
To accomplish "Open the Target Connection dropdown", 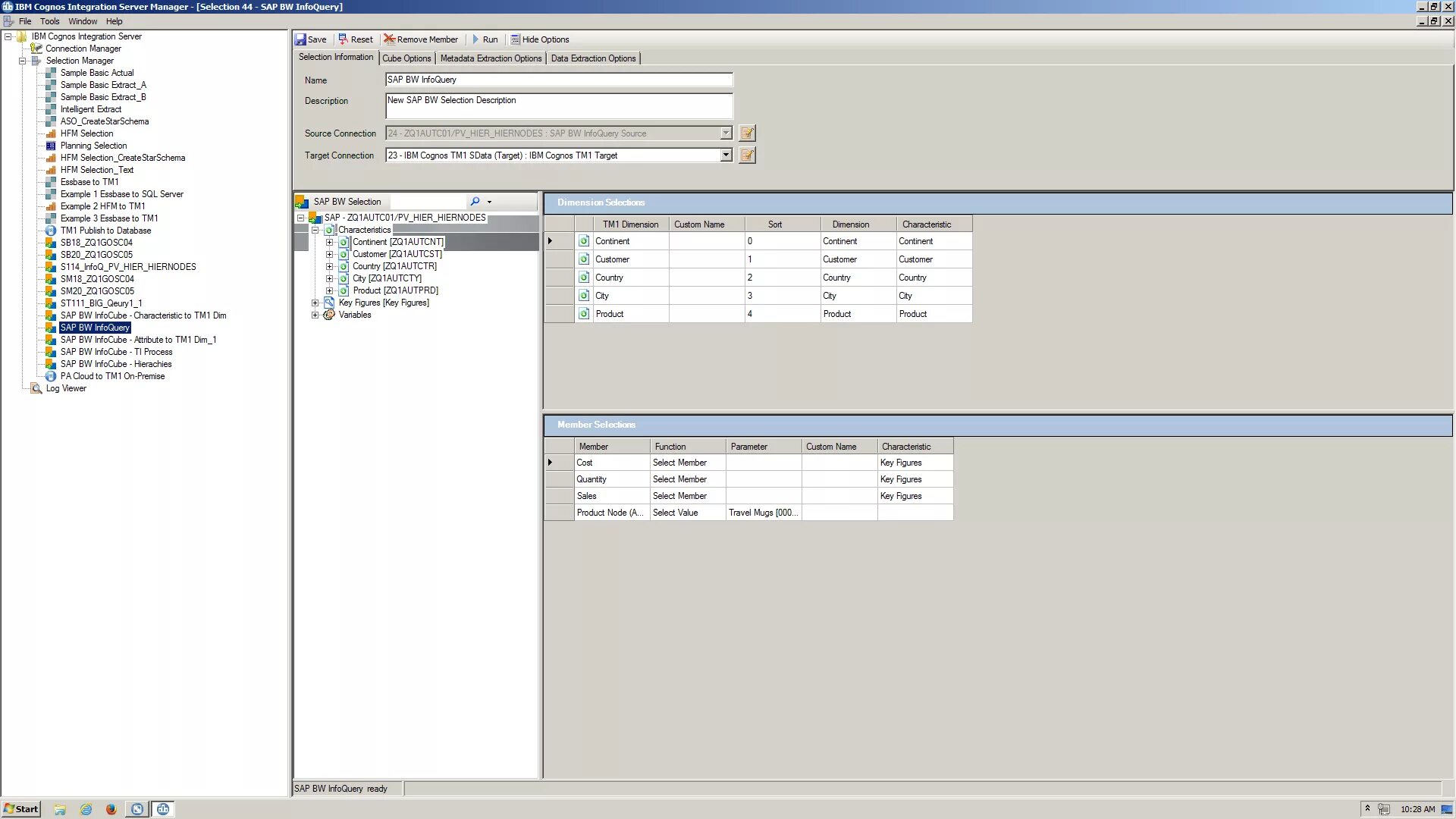I will [x=726, y=154].
